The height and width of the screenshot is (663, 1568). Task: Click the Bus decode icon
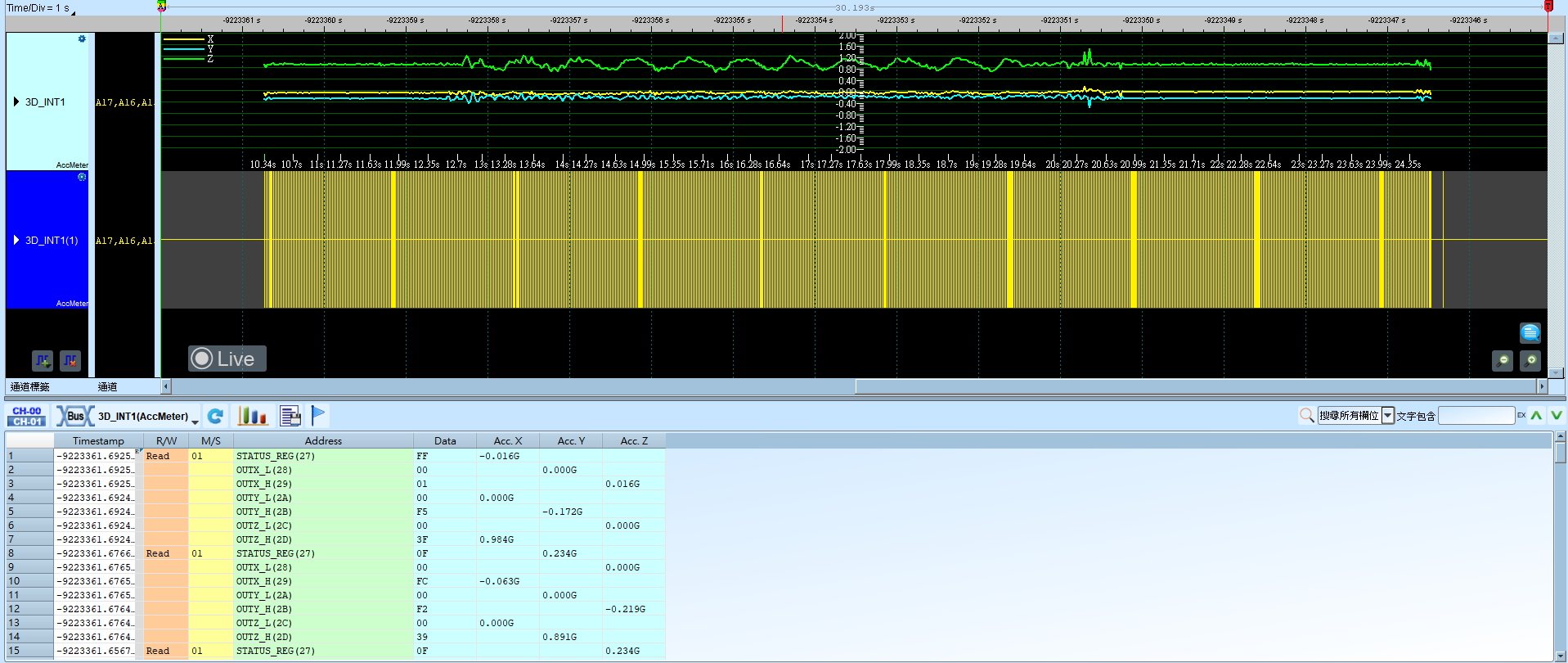click(x=74, y=416)
